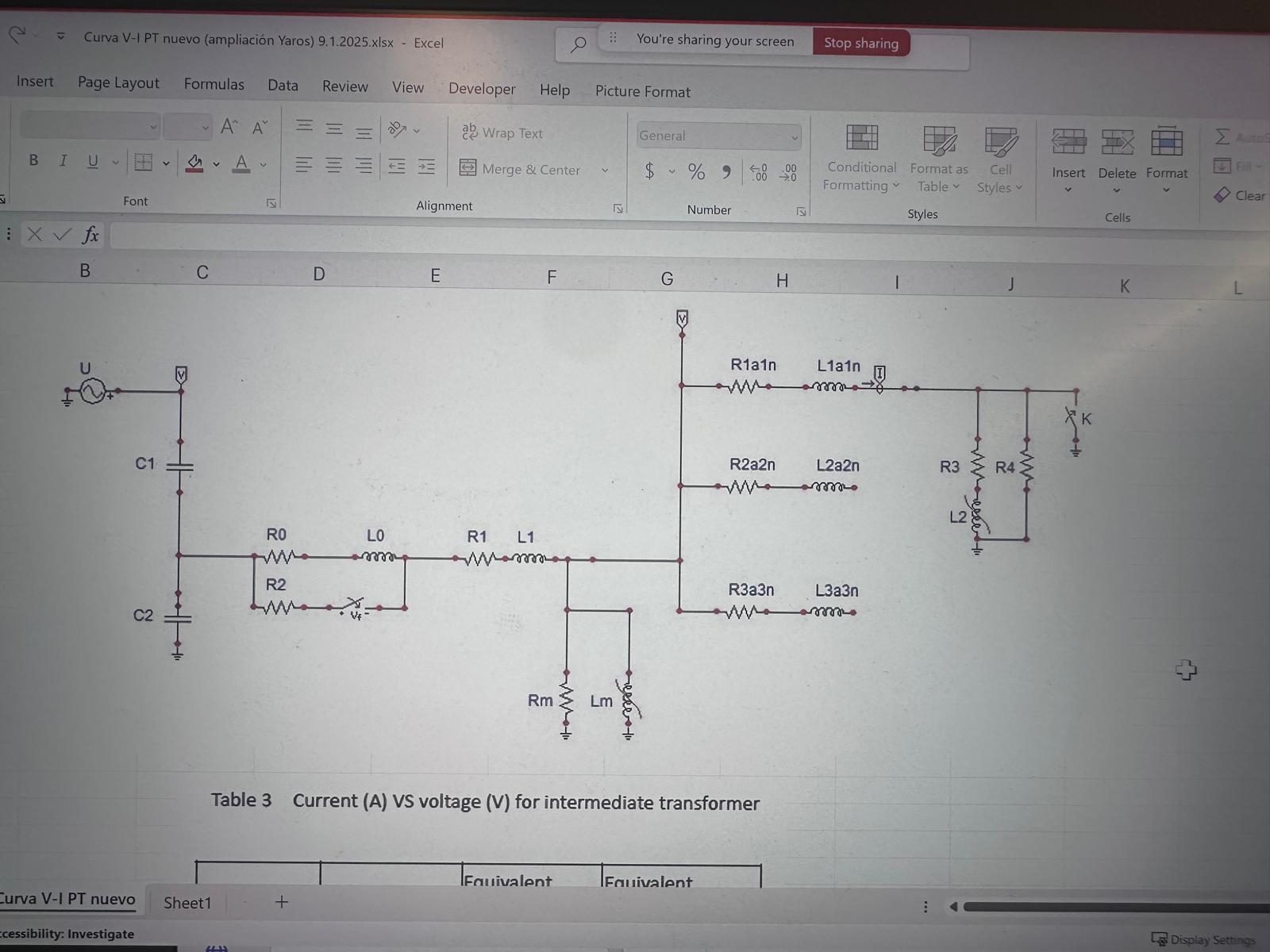1270x952 pixels.
Task: Click the Wrap Text button
Action: (x=502, y=133)
